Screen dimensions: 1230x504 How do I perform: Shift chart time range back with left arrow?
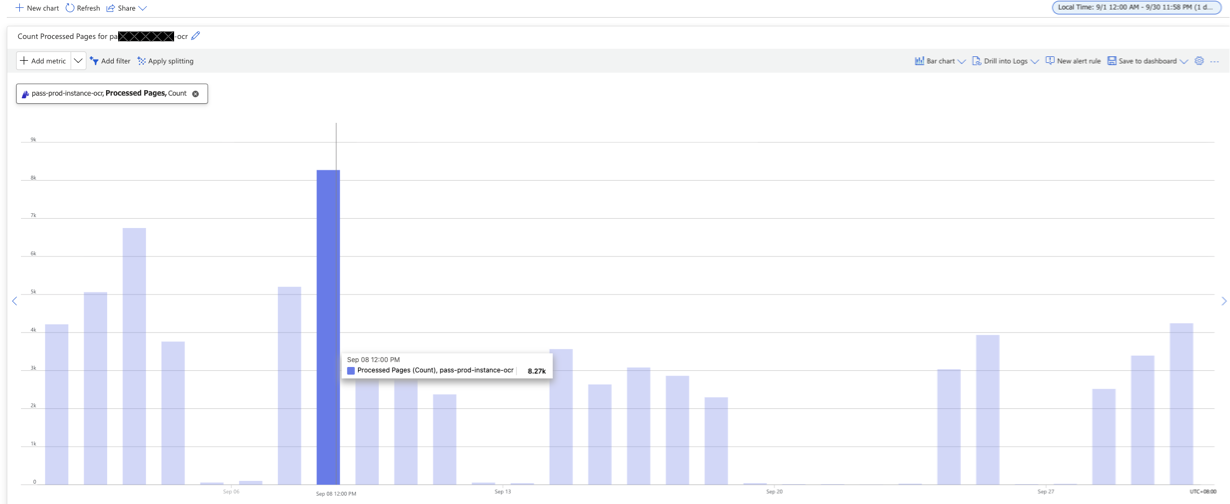[14, 301]
